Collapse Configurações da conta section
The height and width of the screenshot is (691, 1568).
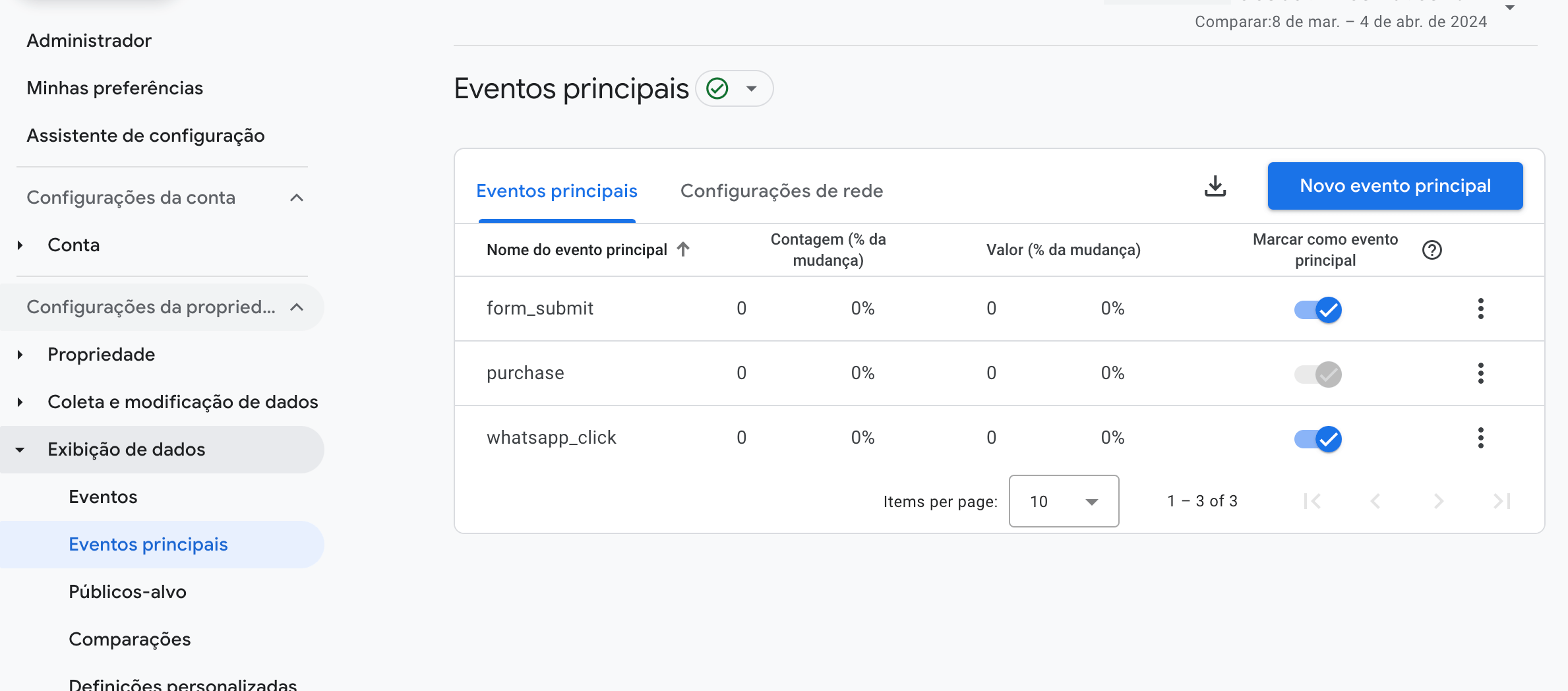[x=297, y=198]
